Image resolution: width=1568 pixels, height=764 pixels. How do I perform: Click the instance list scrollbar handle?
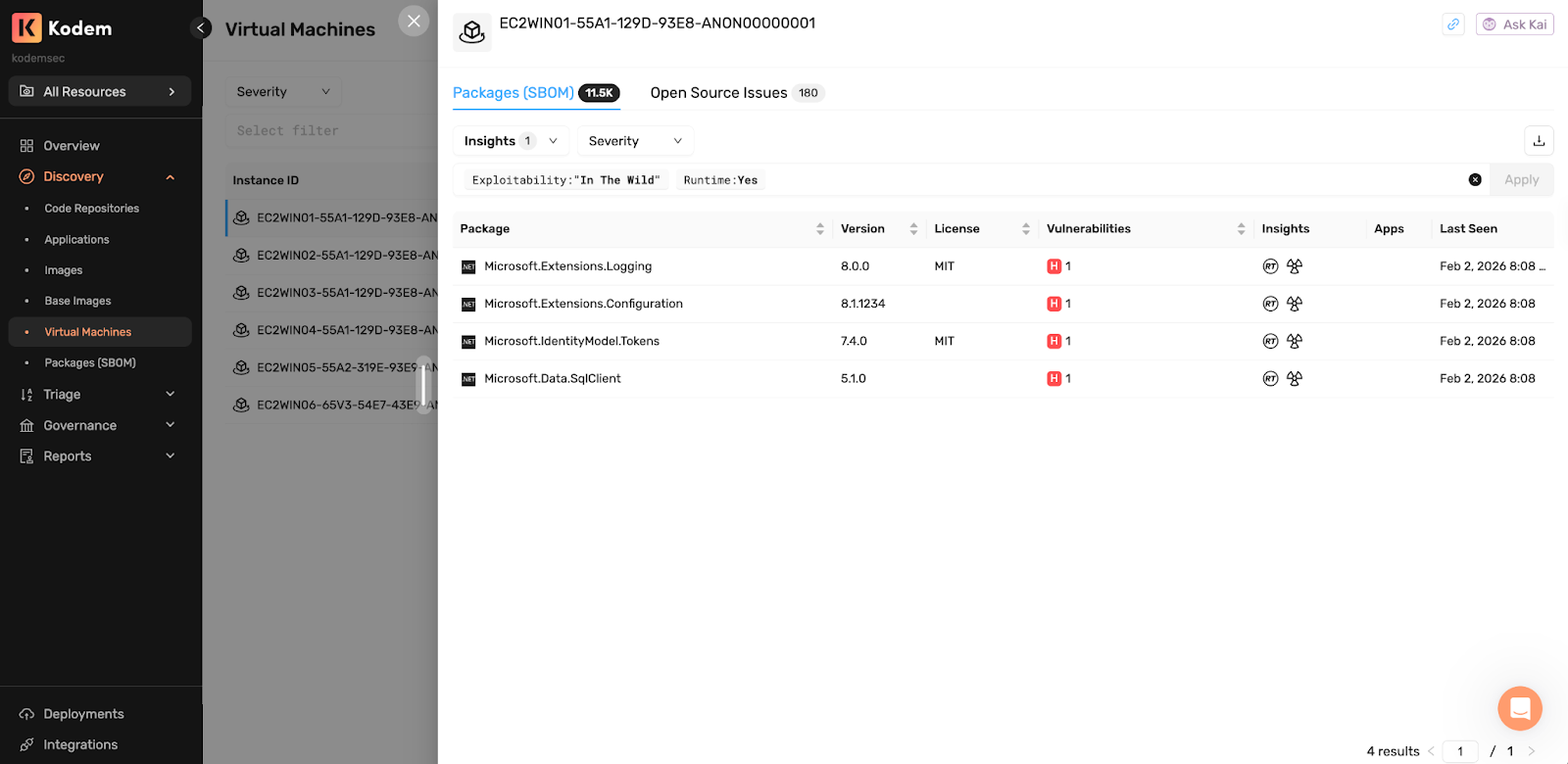click(x=424, y=385)
